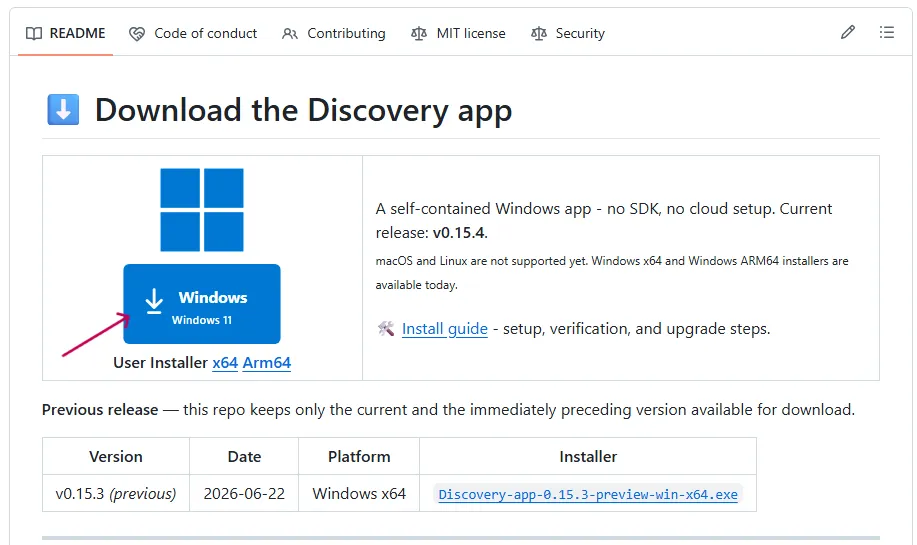Click the 'Installer' column header

coord(588,456)
